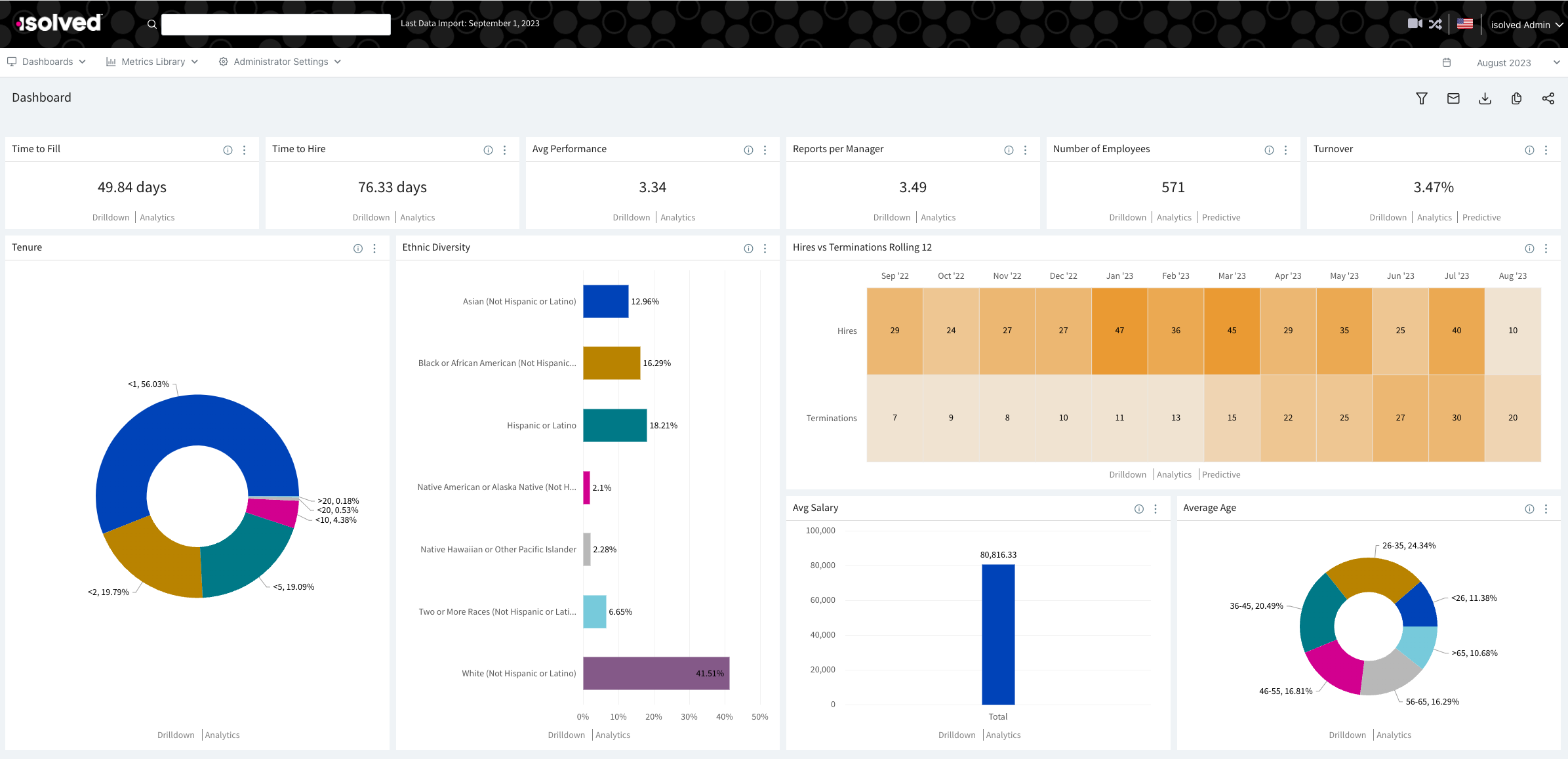Open Drilldown for Time to Fill
Image resolution: width=1568 pixels, height=759 pixels.
pyautogui.click(x=111, y=217)
